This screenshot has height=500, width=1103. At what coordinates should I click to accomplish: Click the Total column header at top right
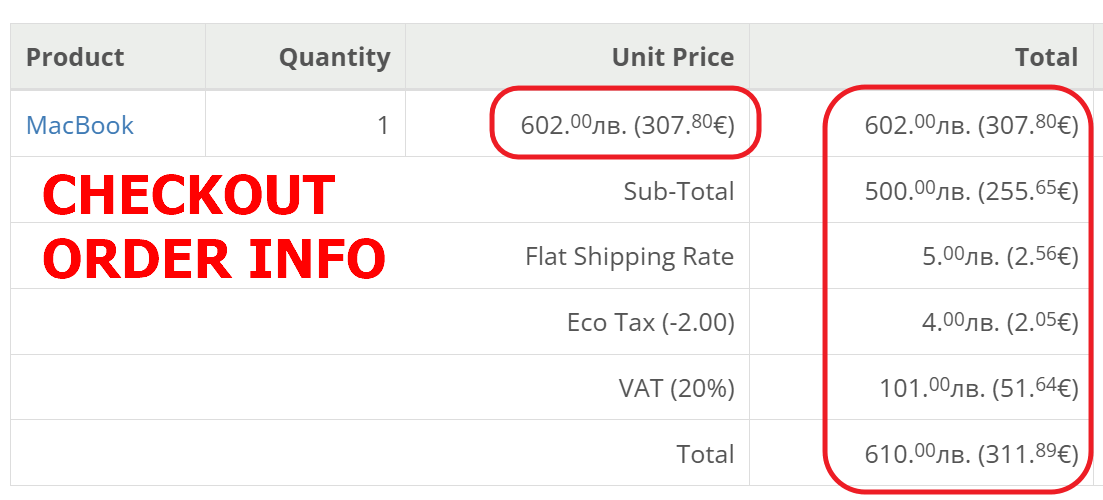1046,57
